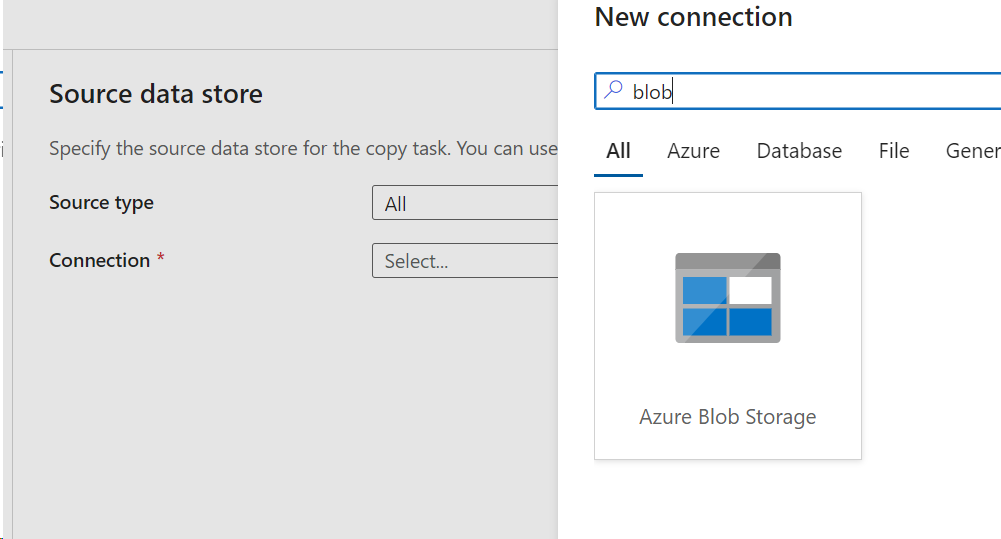Click the Connection field label
This screenshot has width=1001, height=539.
click(99, 260)
